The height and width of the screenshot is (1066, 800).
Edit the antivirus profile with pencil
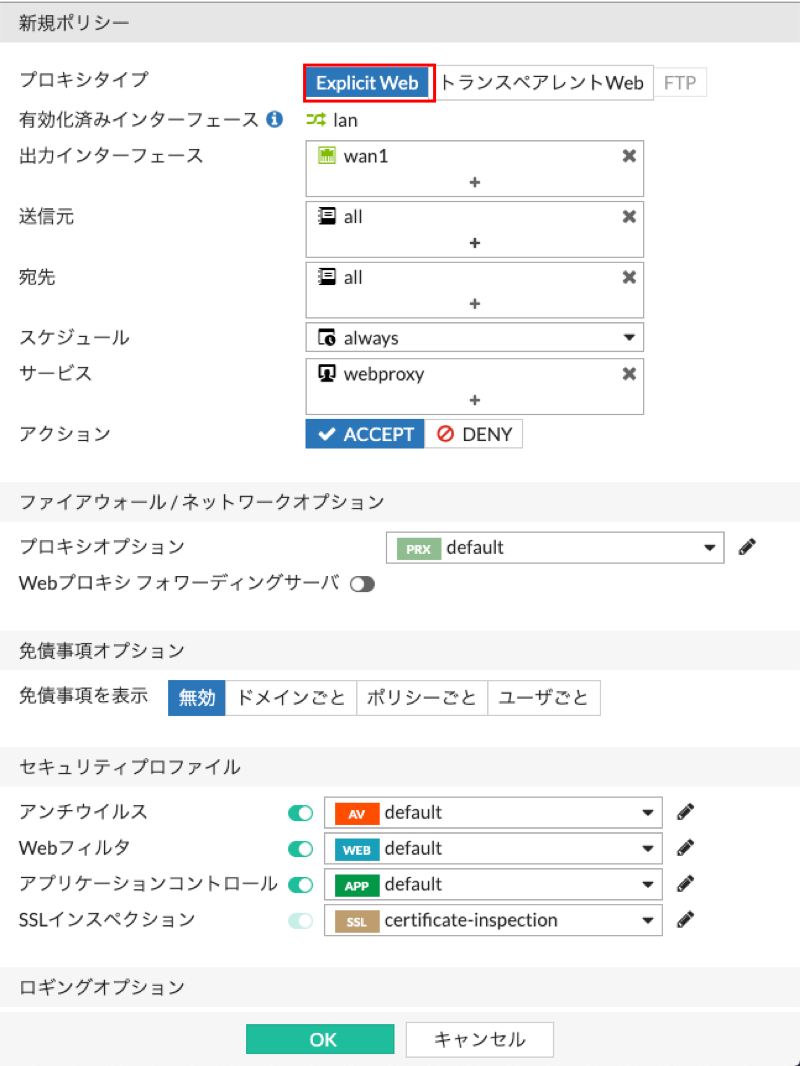coord(685,812)
